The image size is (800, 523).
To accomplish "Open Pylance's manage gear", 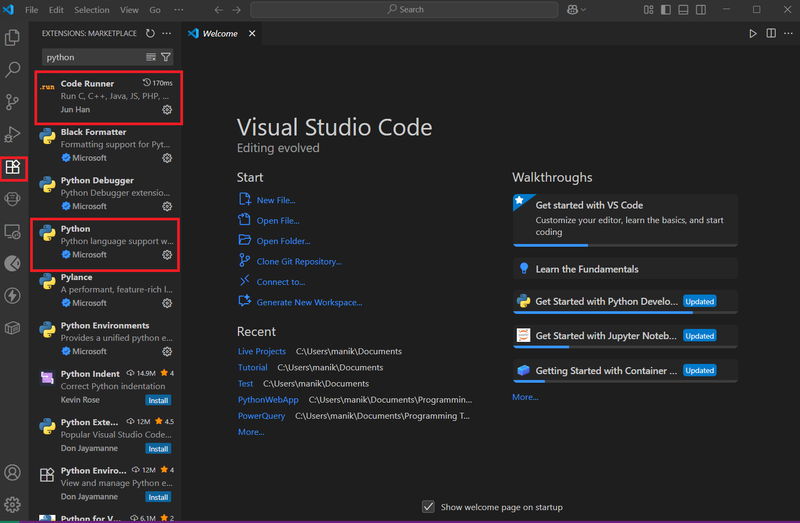I will tap(167, 303).
